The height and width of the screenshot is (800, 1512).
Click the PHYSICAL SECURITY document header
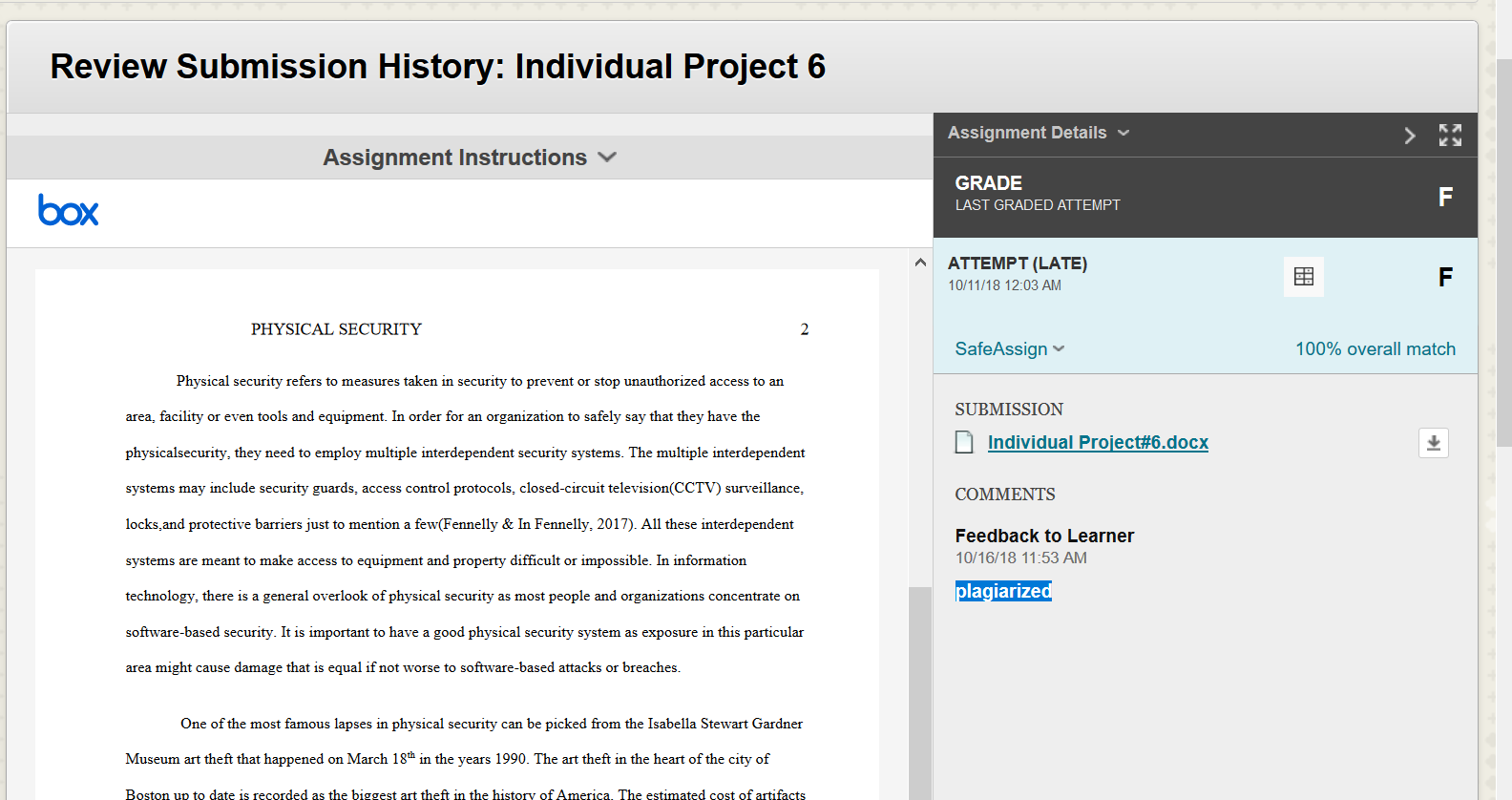pos(336,329)
